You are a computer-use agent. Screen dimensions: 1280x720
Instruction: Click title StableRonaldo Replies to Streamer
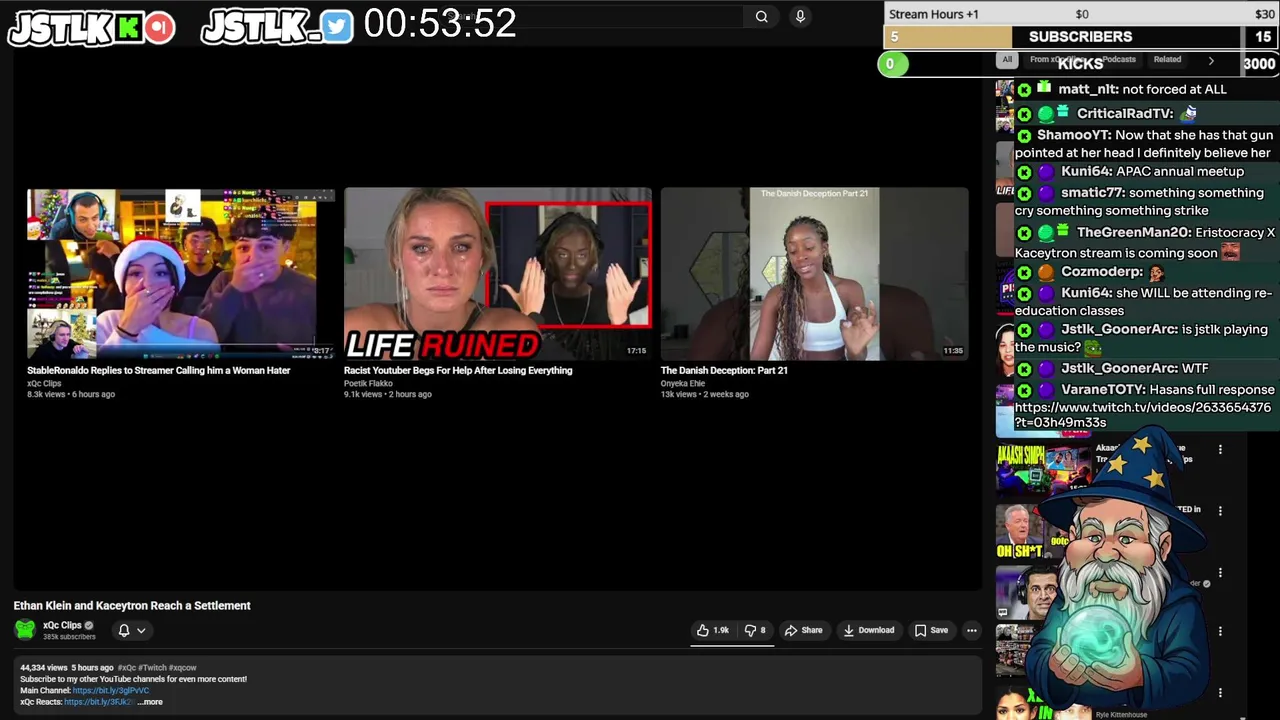pos(158,370)
